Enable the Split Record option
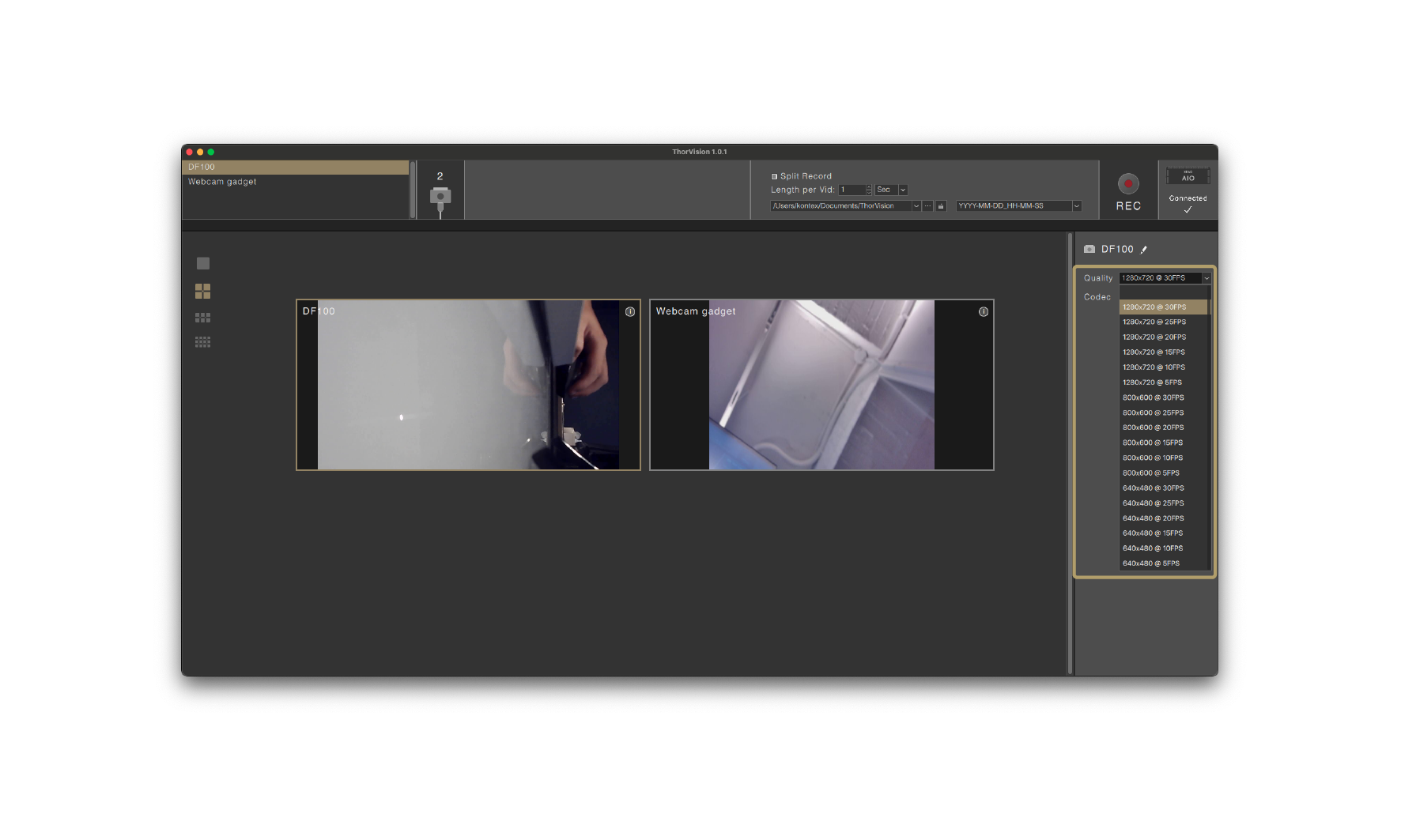The image size is (1401, 840). click(772, 175)
